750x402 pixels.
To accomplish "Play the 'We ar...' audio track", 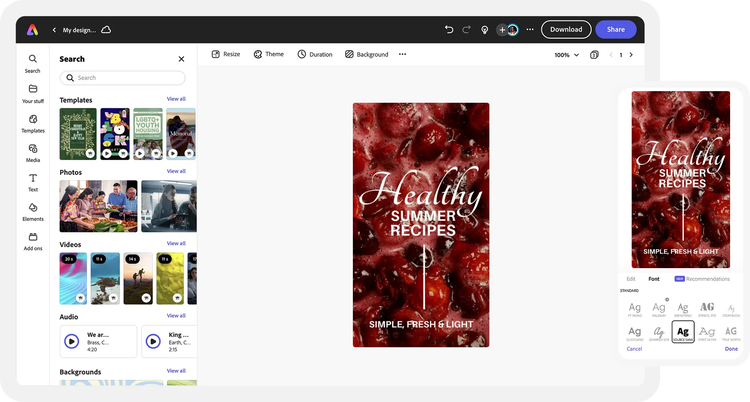I will pyautogui.click(x=72, y=341).
